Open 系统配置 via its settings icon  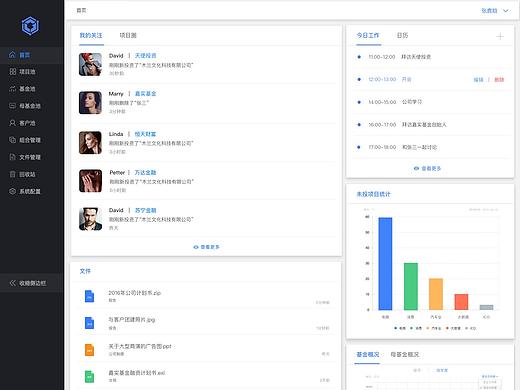13,191
